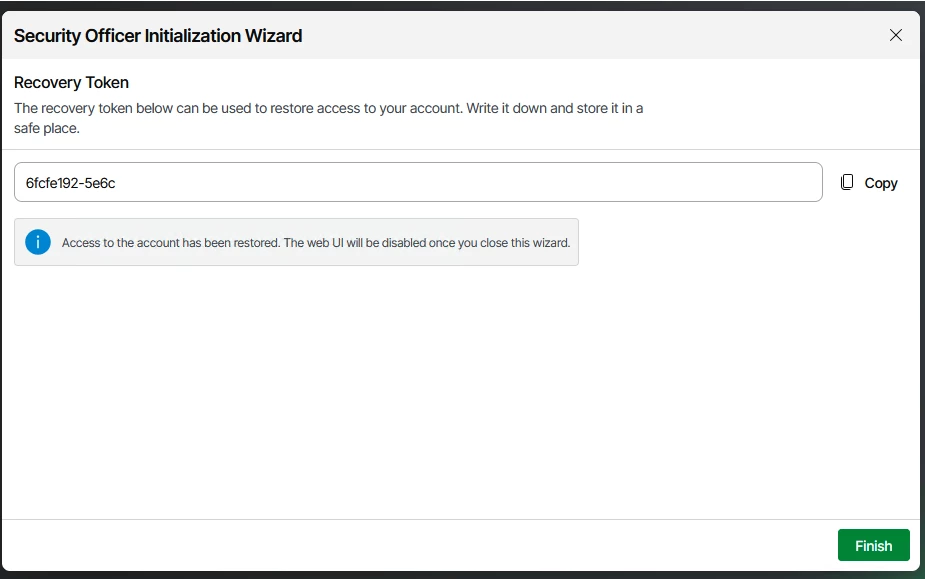
Task: Click the wizard title text
Action: coord(158,36)
